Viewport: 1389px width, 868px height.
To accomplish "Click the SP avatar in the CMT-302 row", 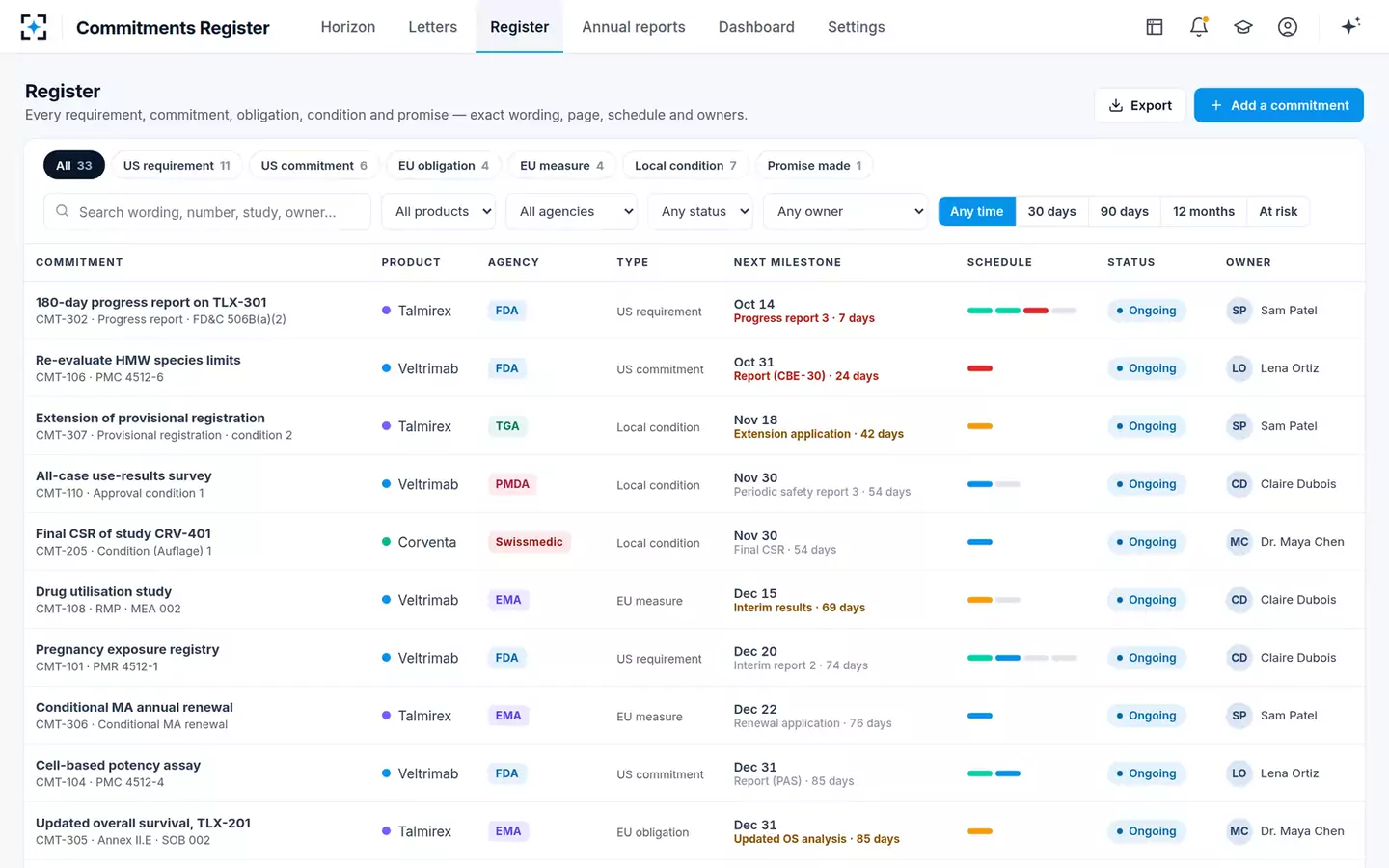I will pyautogui.click(x=1239, y=311).
